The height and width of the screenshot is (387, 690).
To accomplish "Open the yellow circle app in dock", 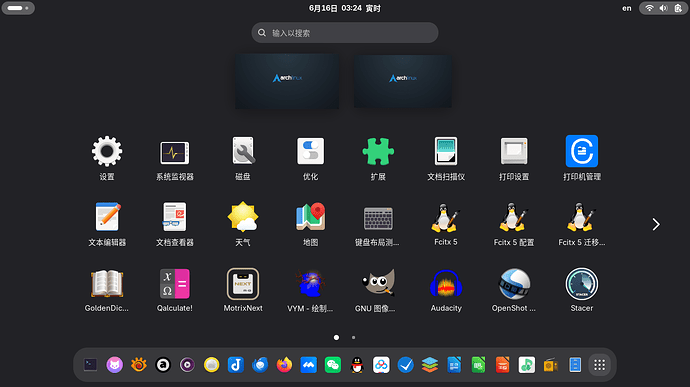I will [x=211, y=365].
